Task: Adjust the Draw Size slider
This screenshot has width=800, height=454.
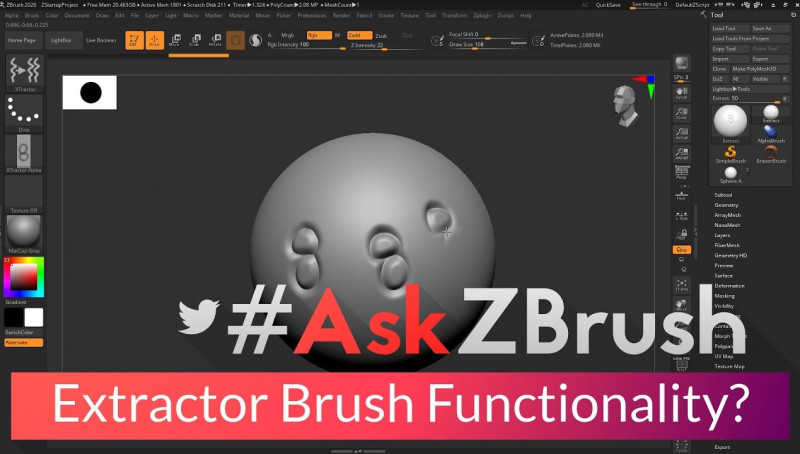Action: click(488, 45)
